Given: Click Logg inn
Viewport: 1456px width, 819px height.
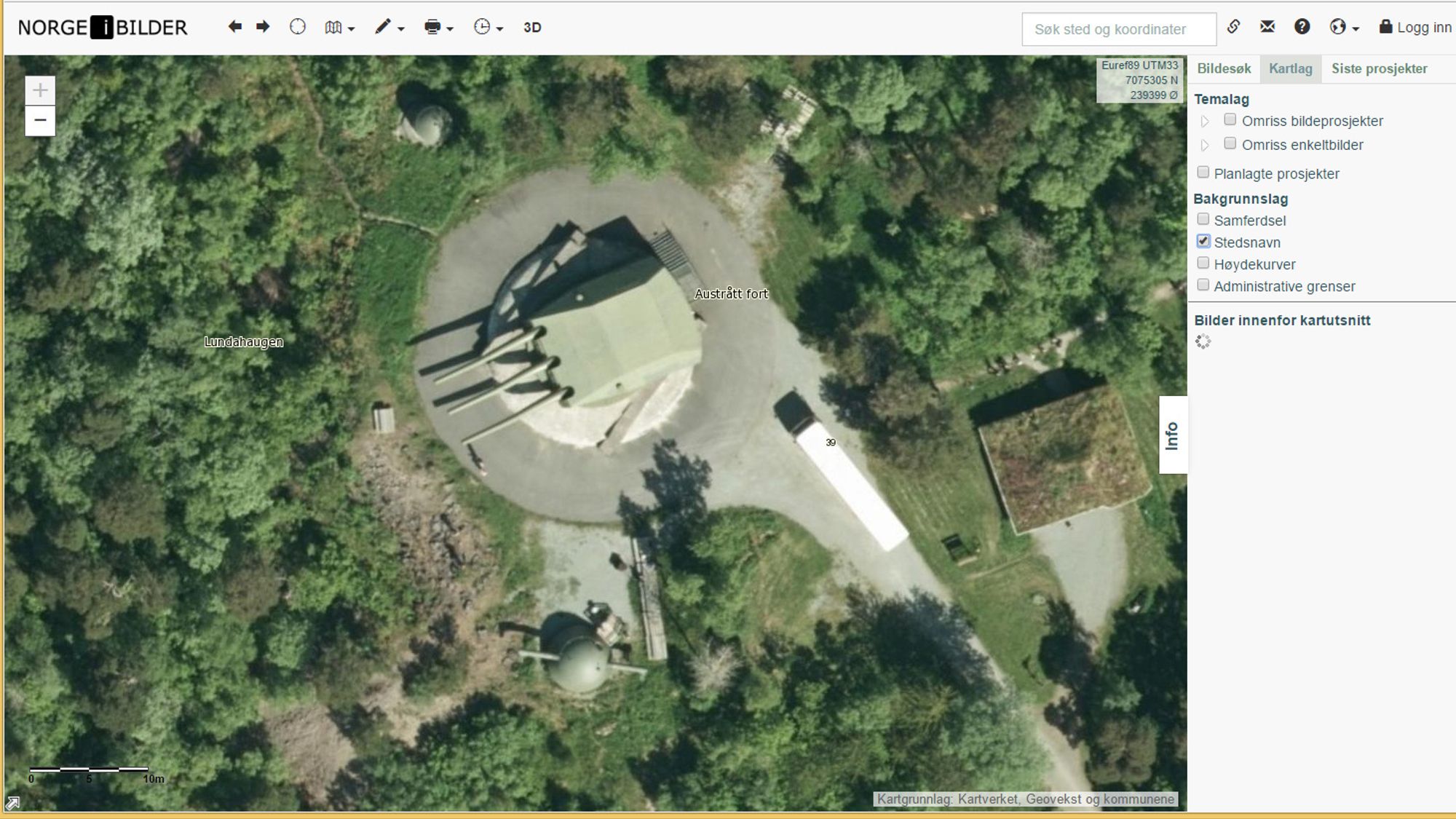Looking at the screenshot, I should (x=1415, y=28).
